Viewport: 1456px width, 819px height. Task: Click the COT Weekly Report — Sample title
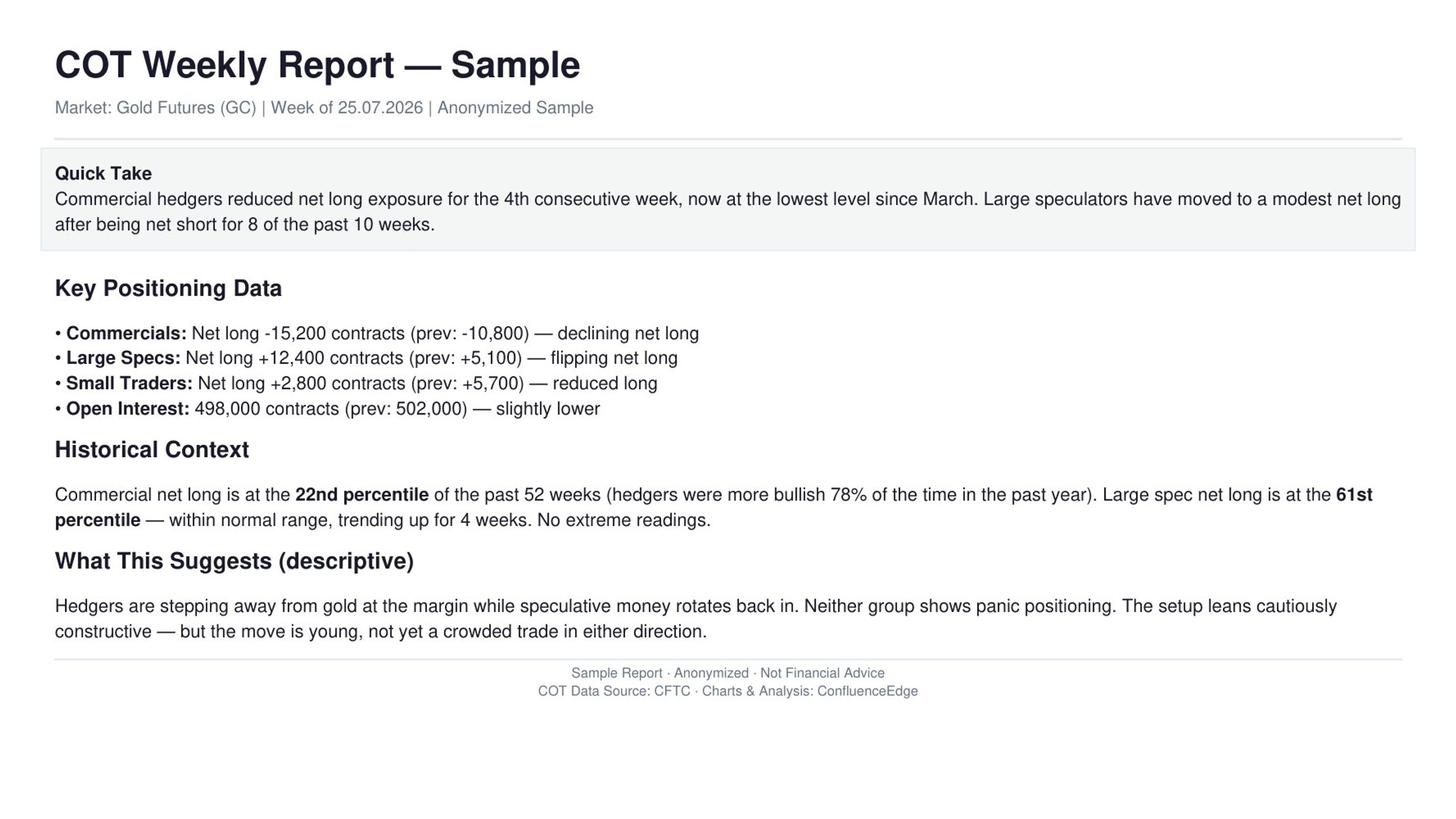[317, 65]
